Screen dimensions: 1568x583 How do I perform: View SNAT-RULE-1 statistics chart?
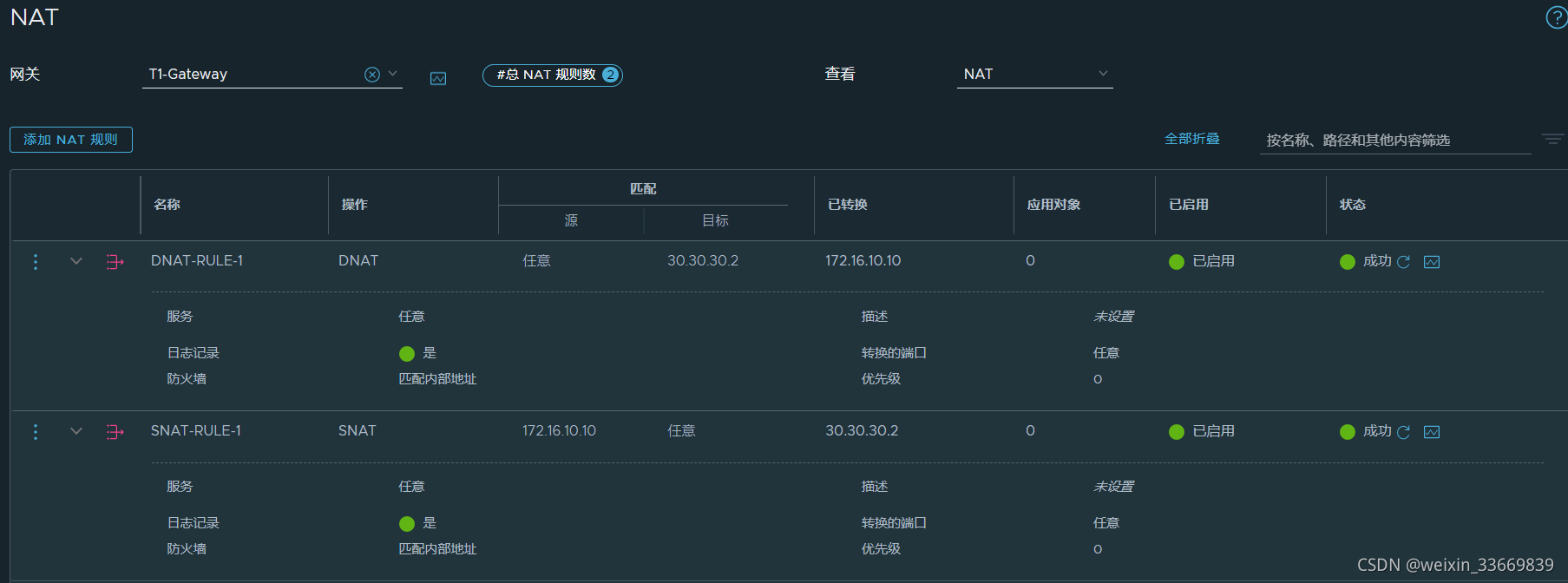pos(1432,432)
